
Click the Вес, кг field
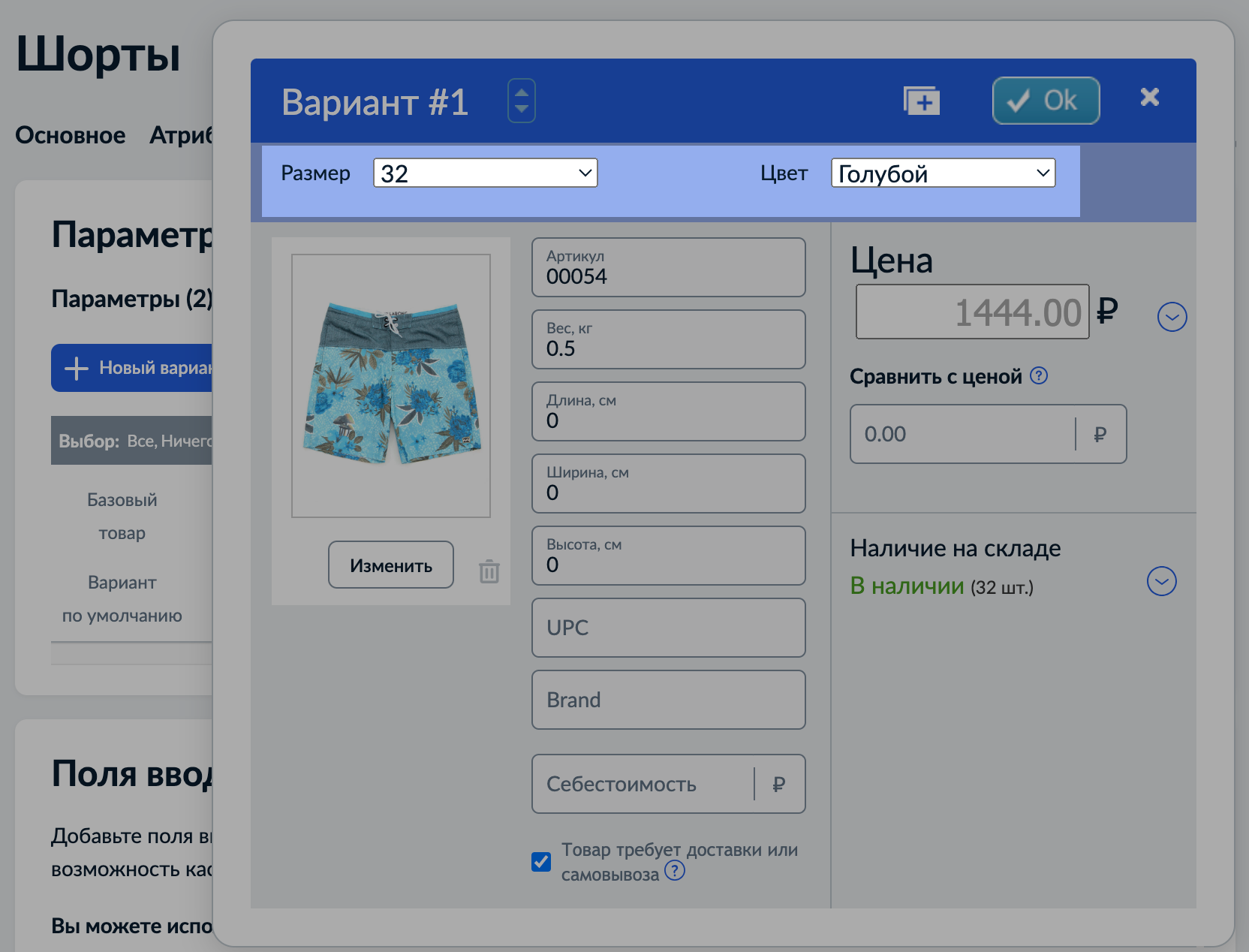668,339
